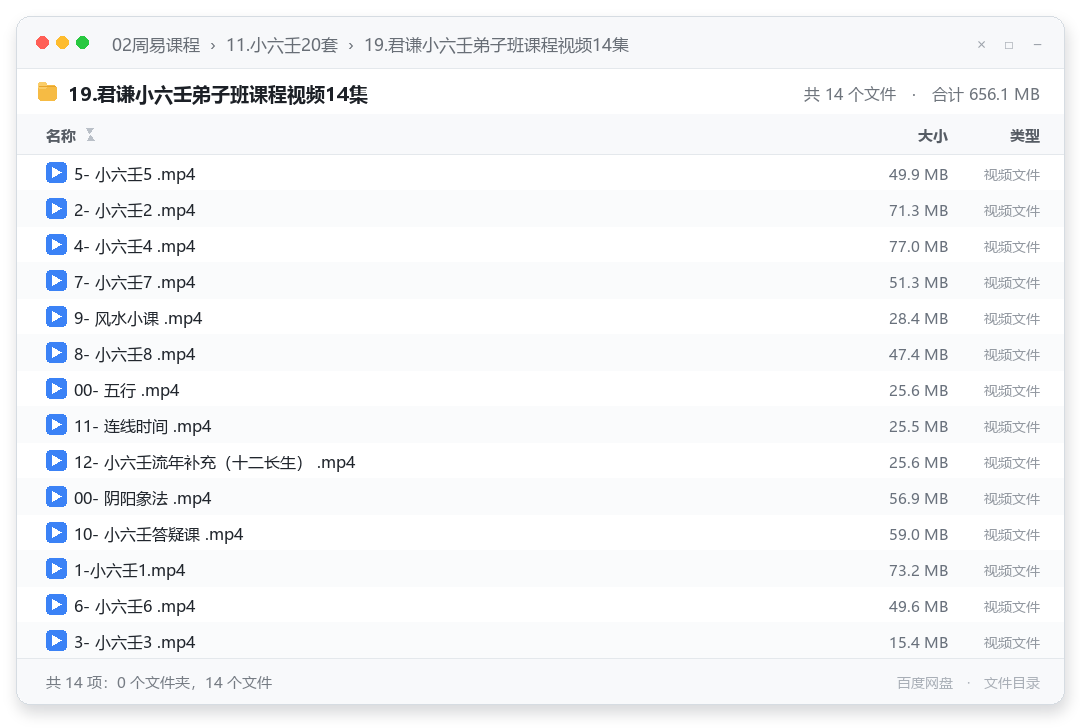
Task: Click the gray minimize dash icon
Action: [1037, 45]
